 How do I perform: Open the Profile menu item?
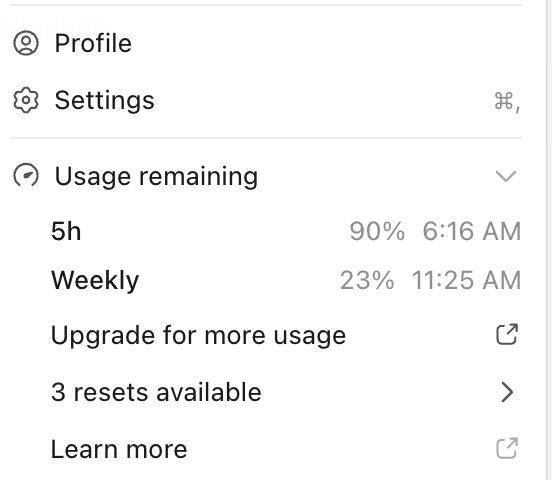click(266, 43)
